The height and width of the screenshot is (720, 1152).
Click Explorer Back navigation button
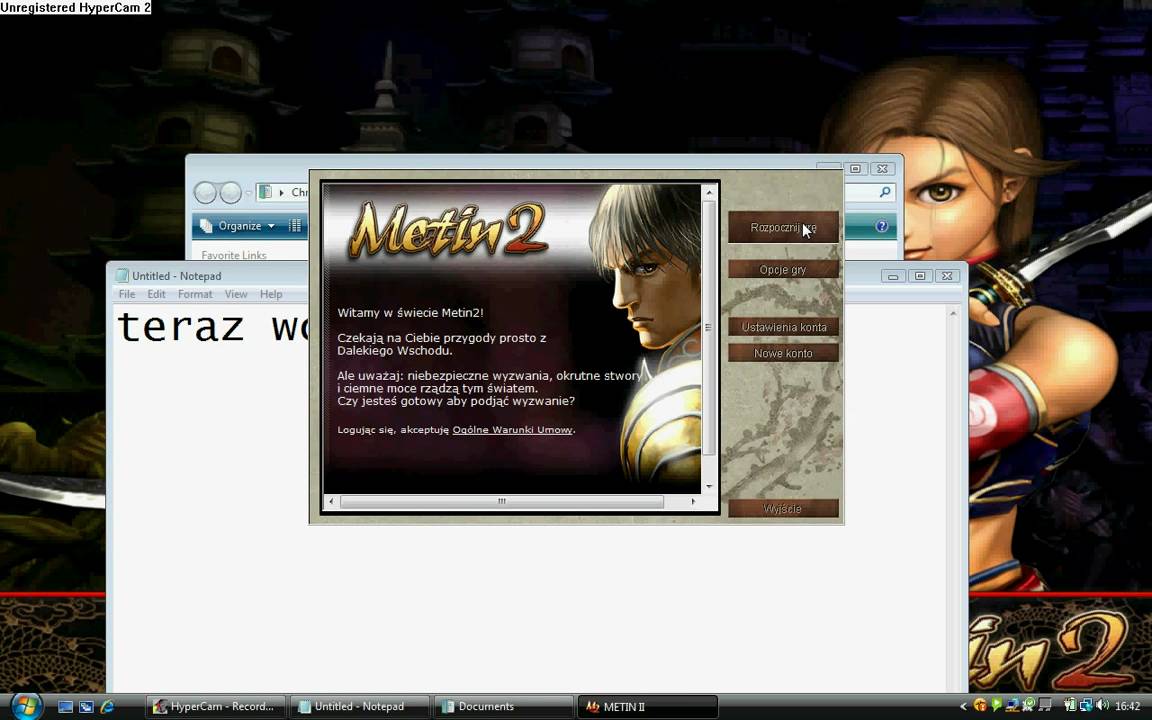click(x=206, y=192)
